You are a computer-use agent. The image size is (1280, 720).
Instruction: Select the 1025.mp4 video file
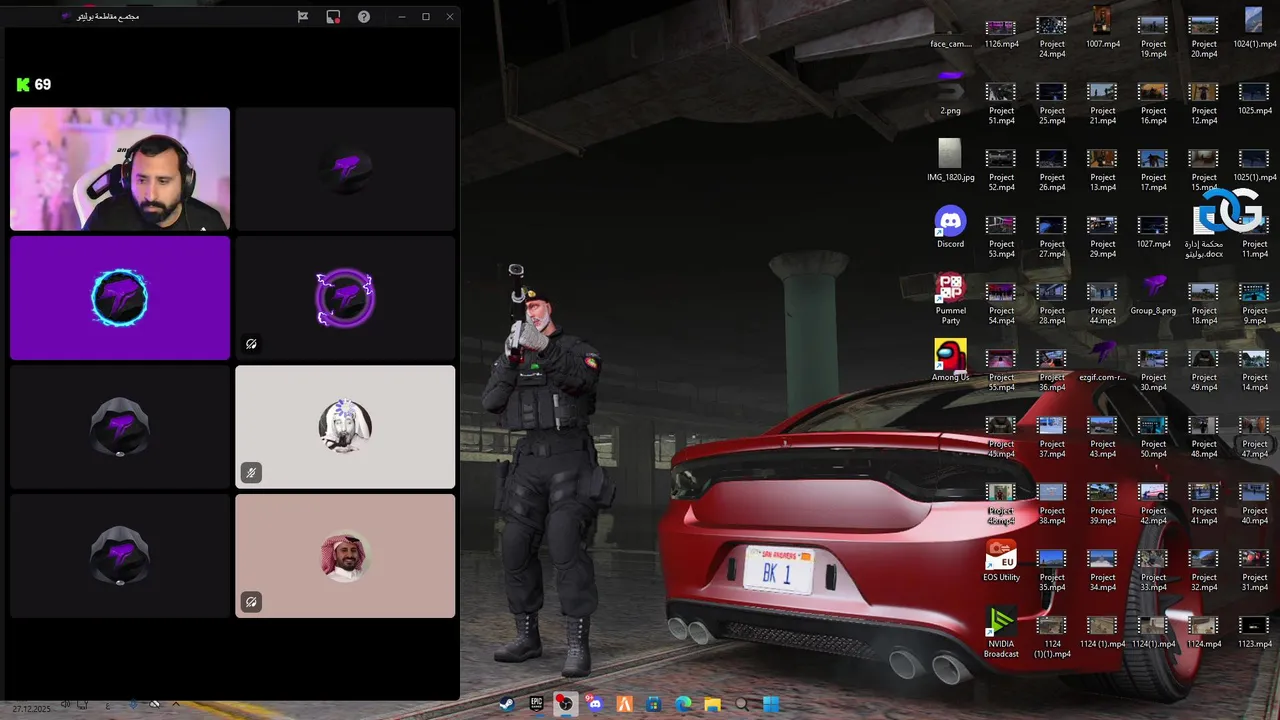click(1253, 98)
